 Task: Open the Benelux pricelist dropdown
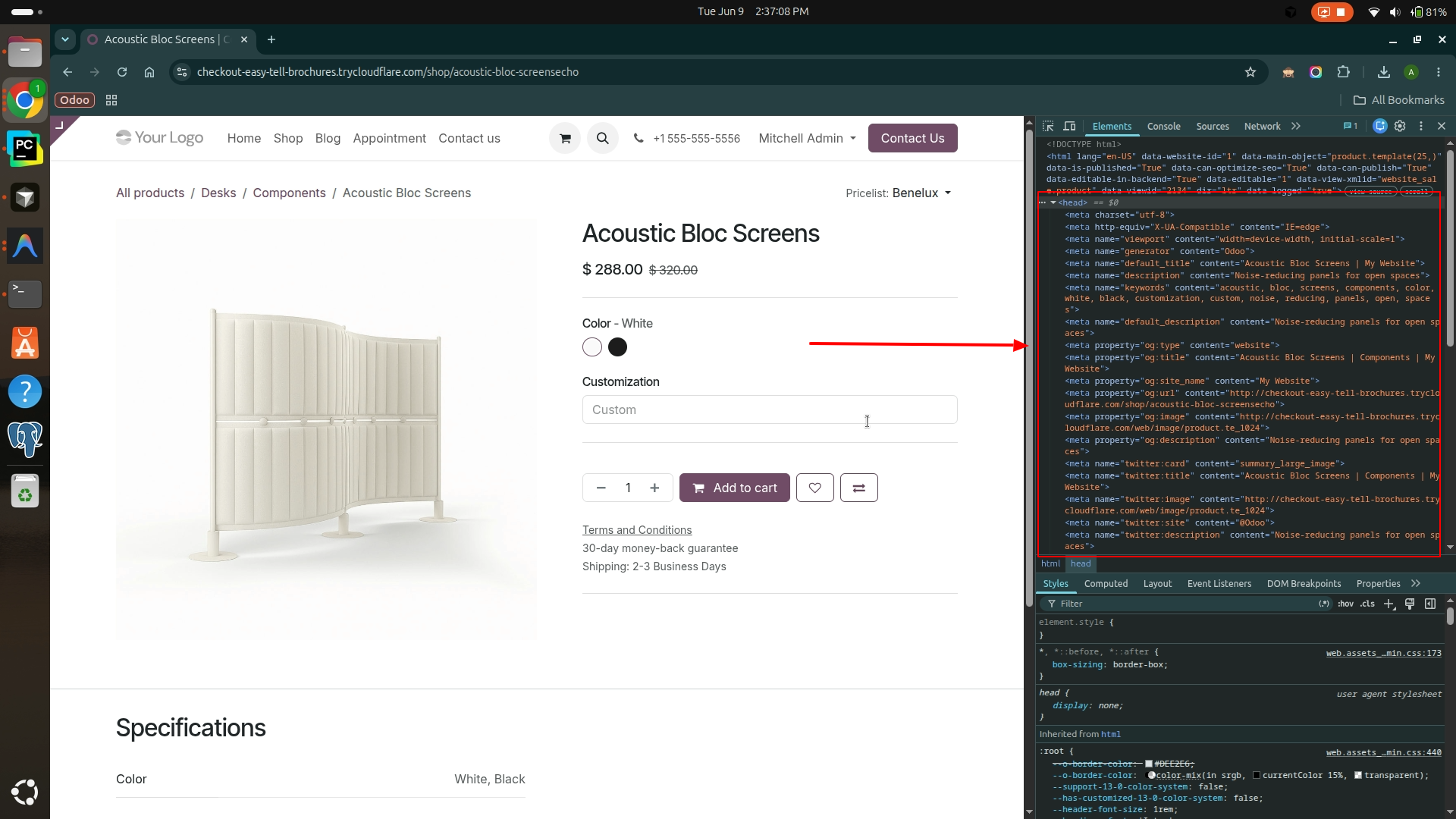click(x=921, y=193)
